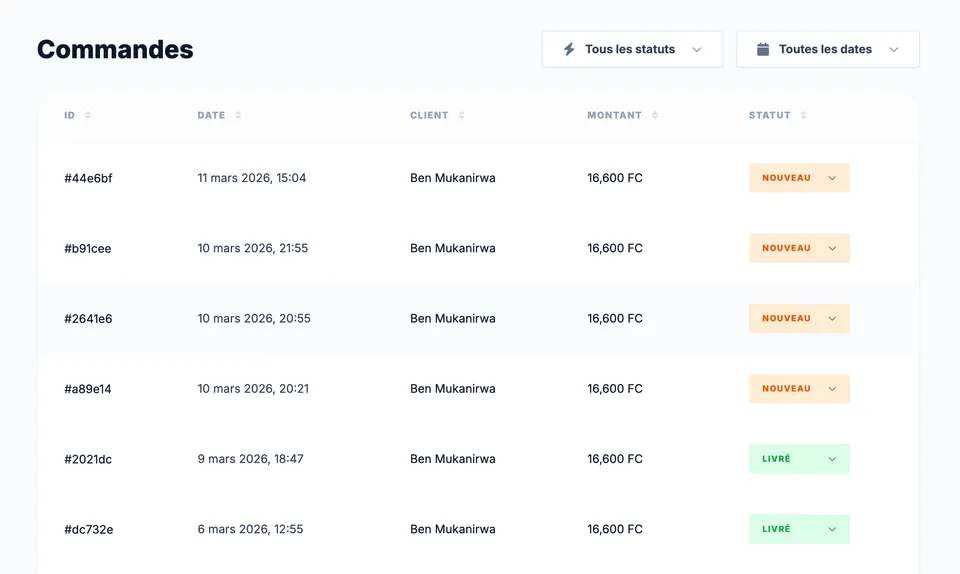Click client name in row #44e6bf
Screen dimensions: 960x574
click(x=453, y=178)
